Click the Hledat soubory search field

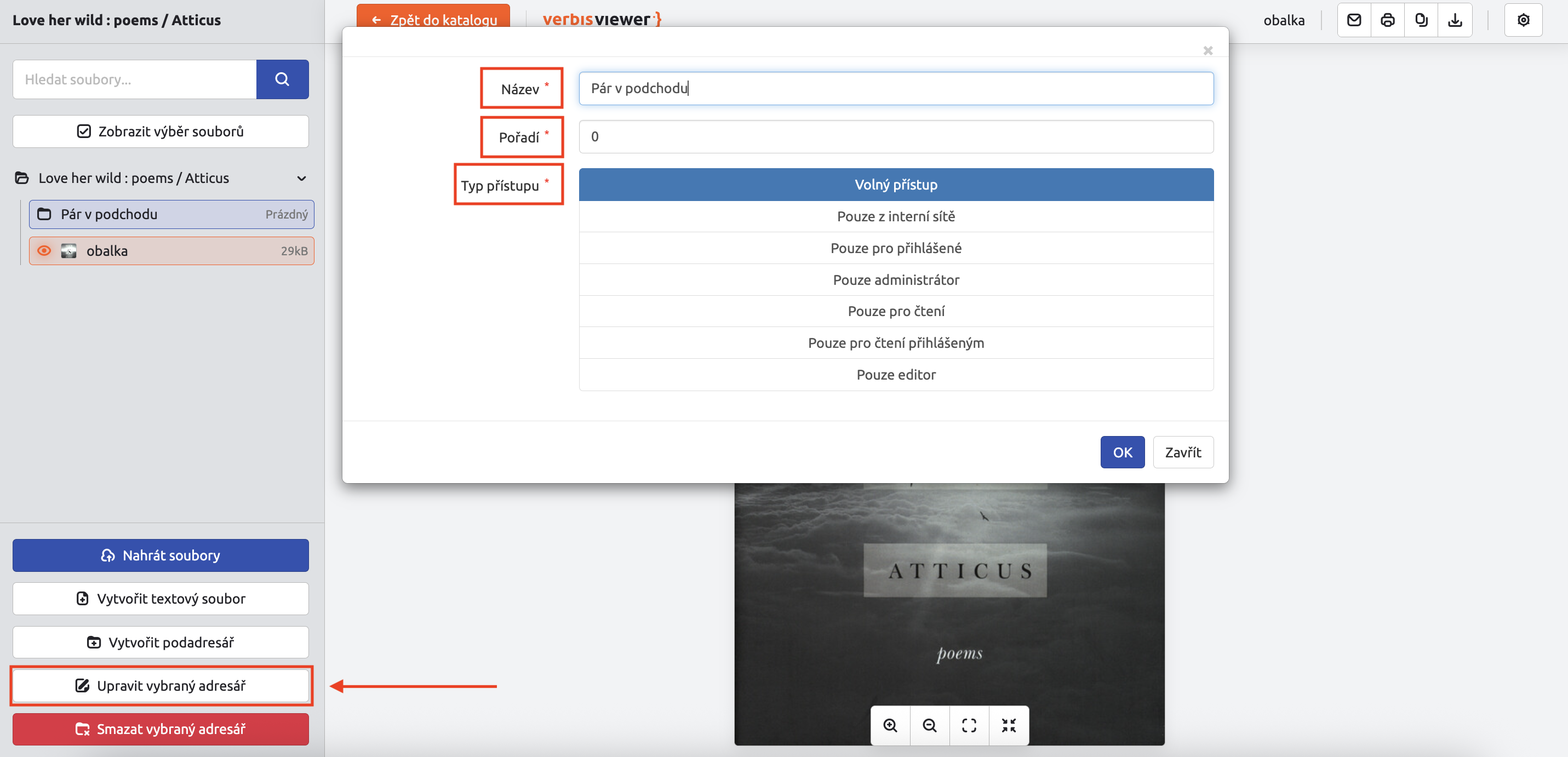click(135, 79)
